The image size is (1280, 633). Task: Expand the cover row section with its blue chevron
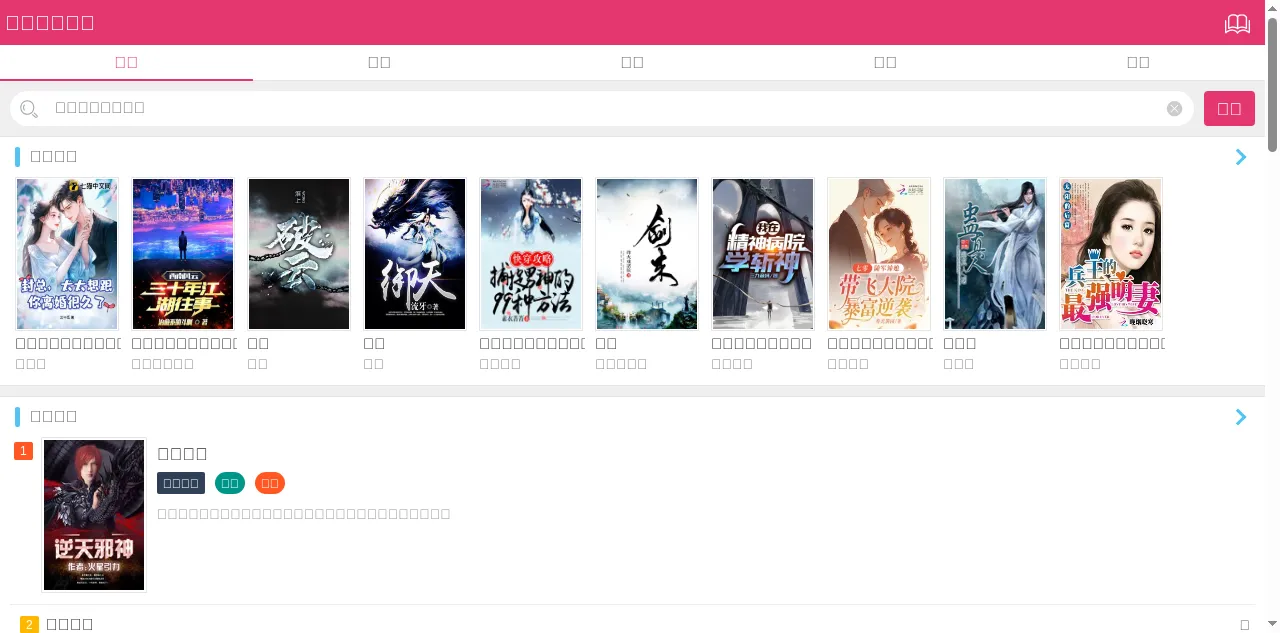(x=1241, y=157)
